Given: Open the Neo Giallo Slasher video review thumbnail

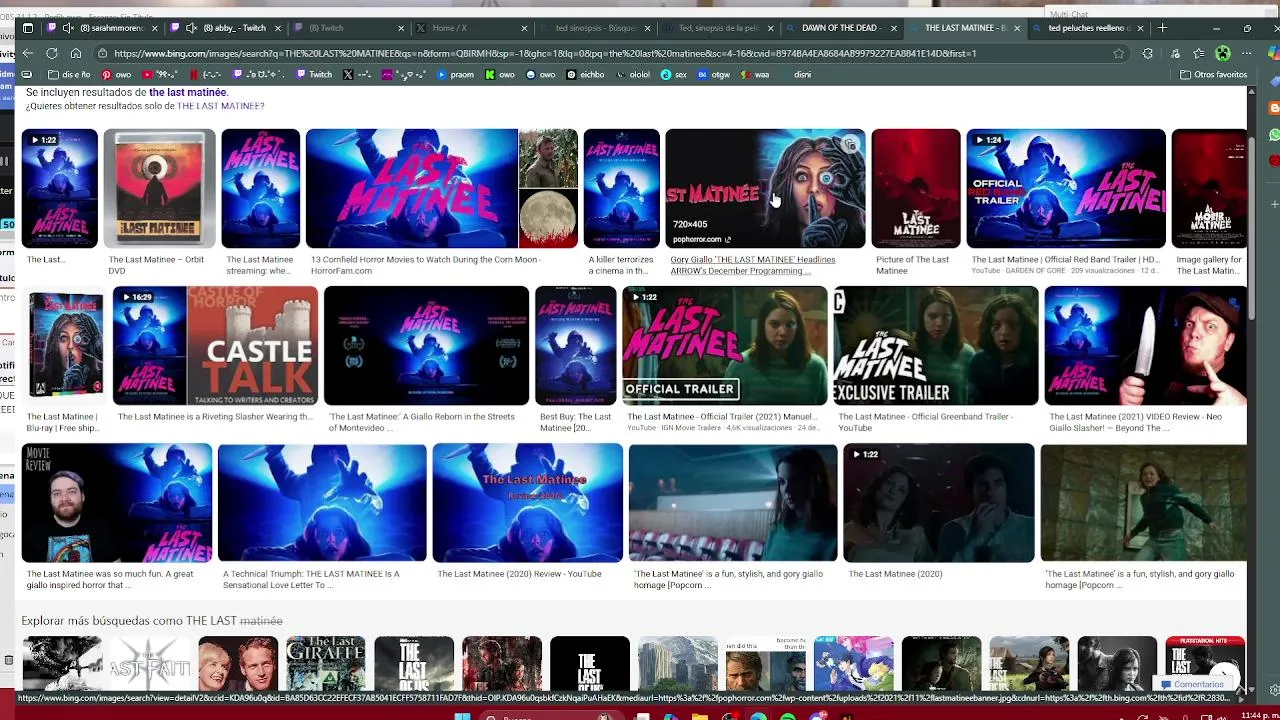Looking at the screenshot, I should coord(1146,345).
